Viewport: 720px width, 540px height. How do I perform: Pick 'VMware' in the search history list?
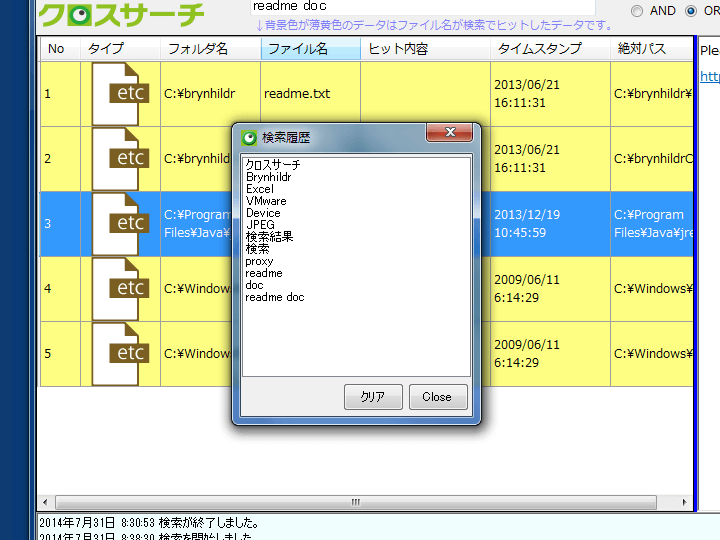pos(265,201)
